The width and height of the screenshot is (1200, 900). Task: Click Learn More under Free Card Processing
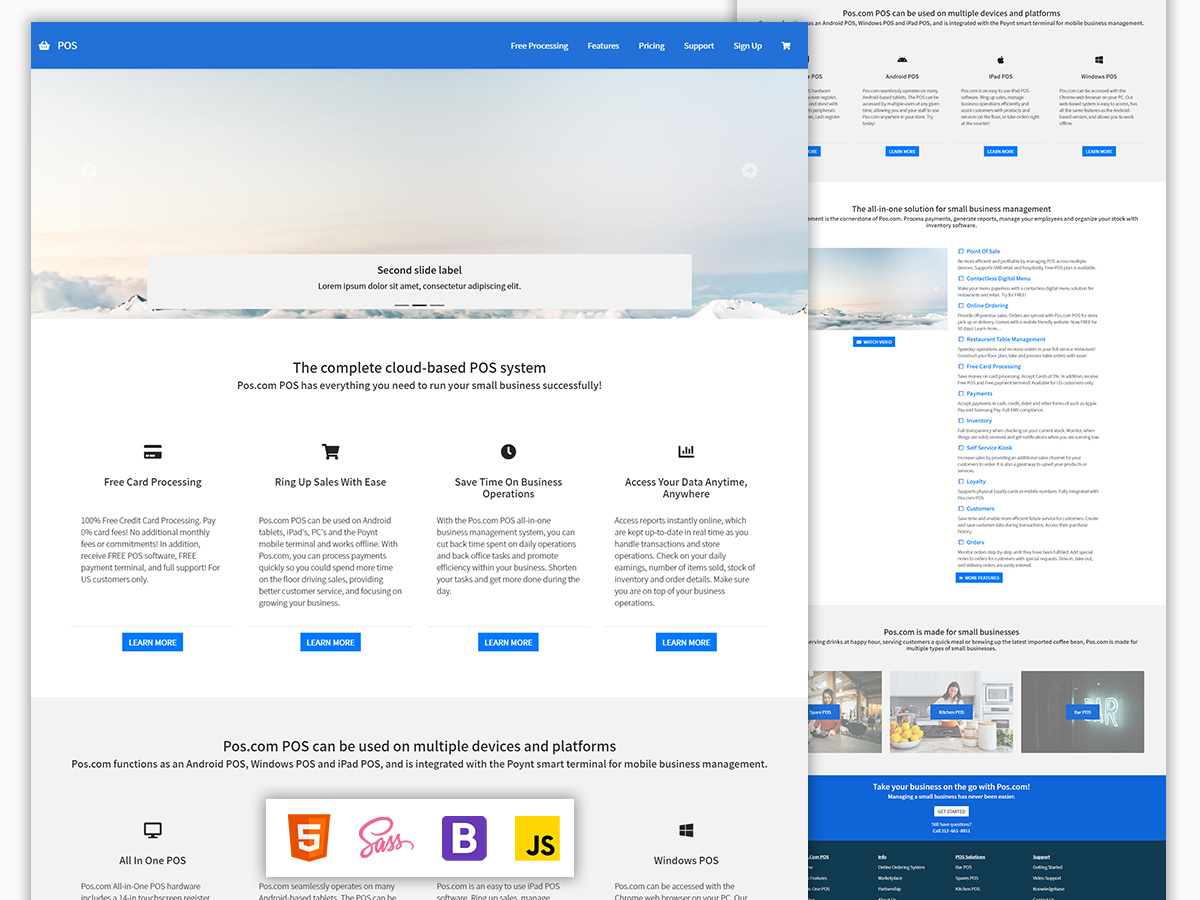[153, 642]
